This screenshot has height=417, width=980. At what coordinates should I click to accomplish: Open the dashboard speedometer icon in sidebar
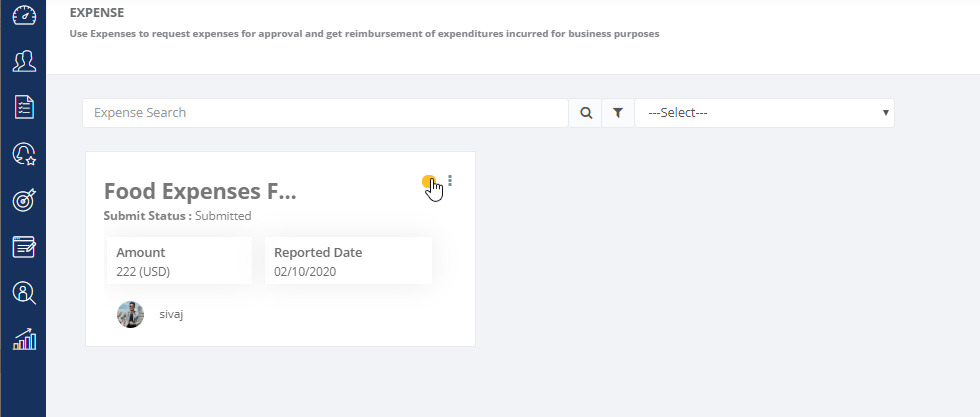click(23, 16)
